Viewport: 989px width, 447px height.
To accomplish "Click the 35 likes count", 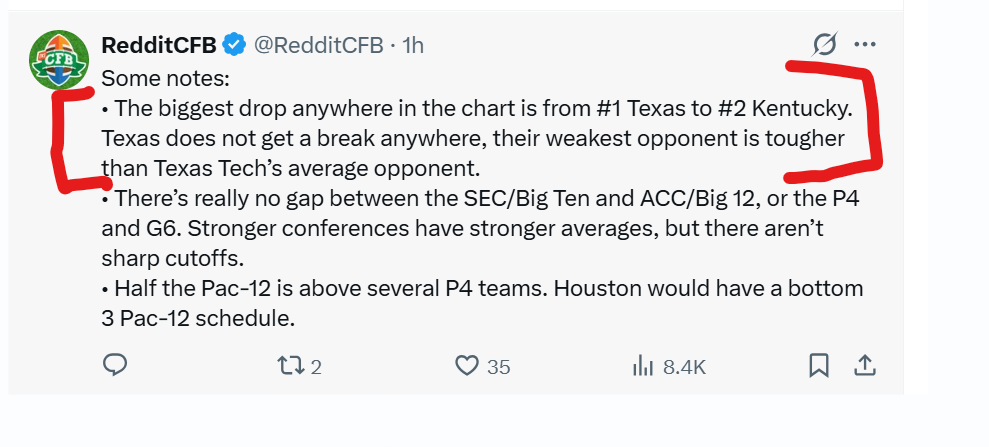I will click(498, 367).
